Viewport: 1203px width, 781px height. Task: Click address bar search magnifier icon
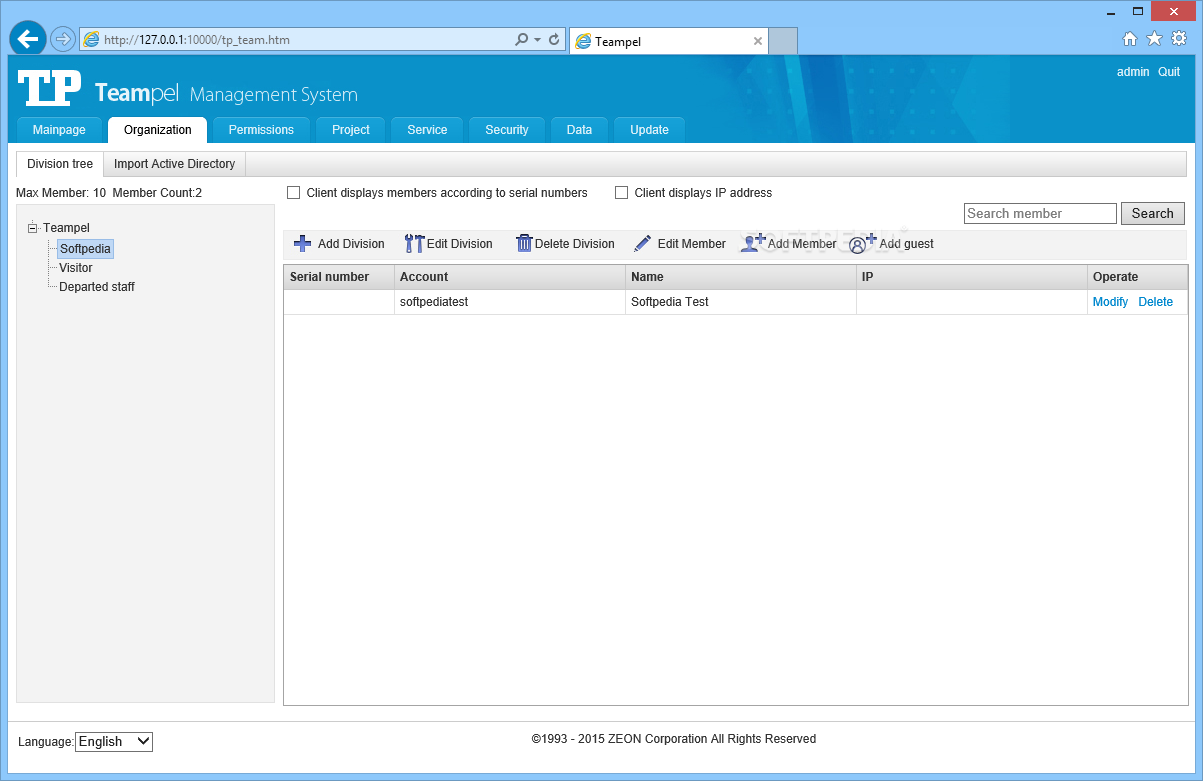click(x=521, y=40)
